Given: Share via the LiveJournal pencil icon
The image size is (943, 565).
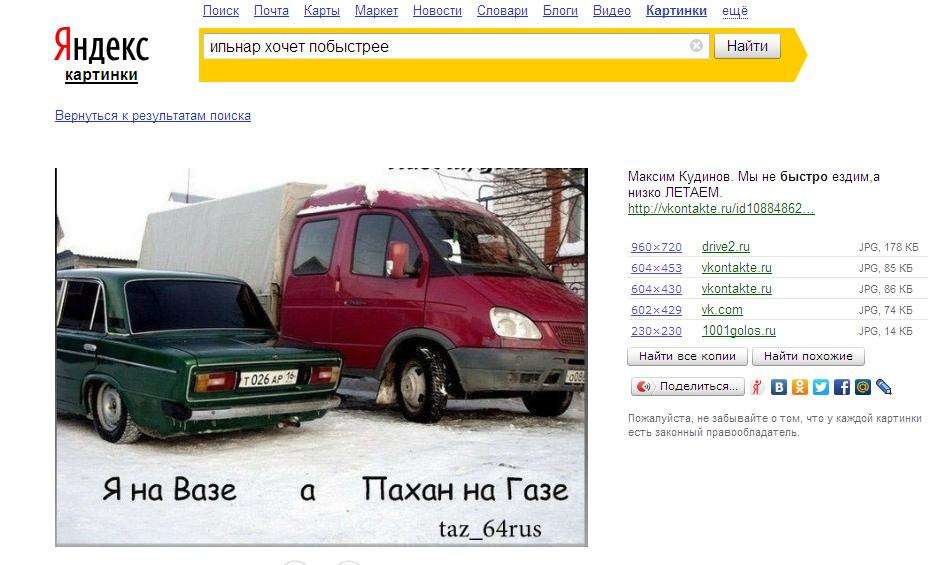Looking at the screenshot, I should tap(883, 387).
